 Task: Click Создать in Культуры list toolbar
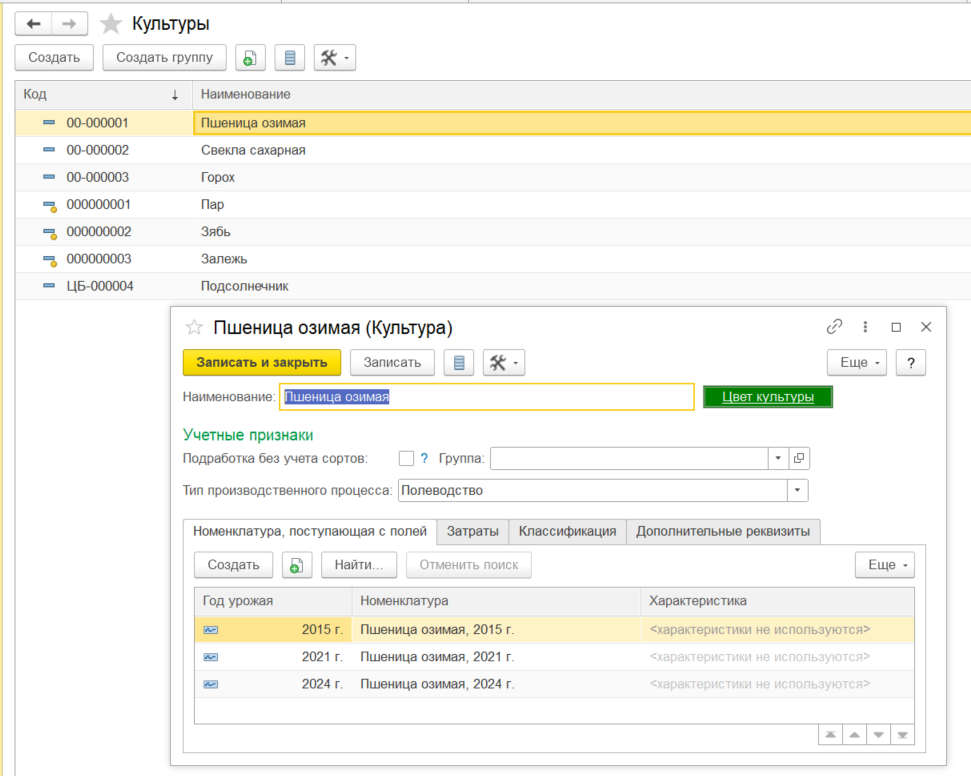pyautogui.click(x=54, y=58)
